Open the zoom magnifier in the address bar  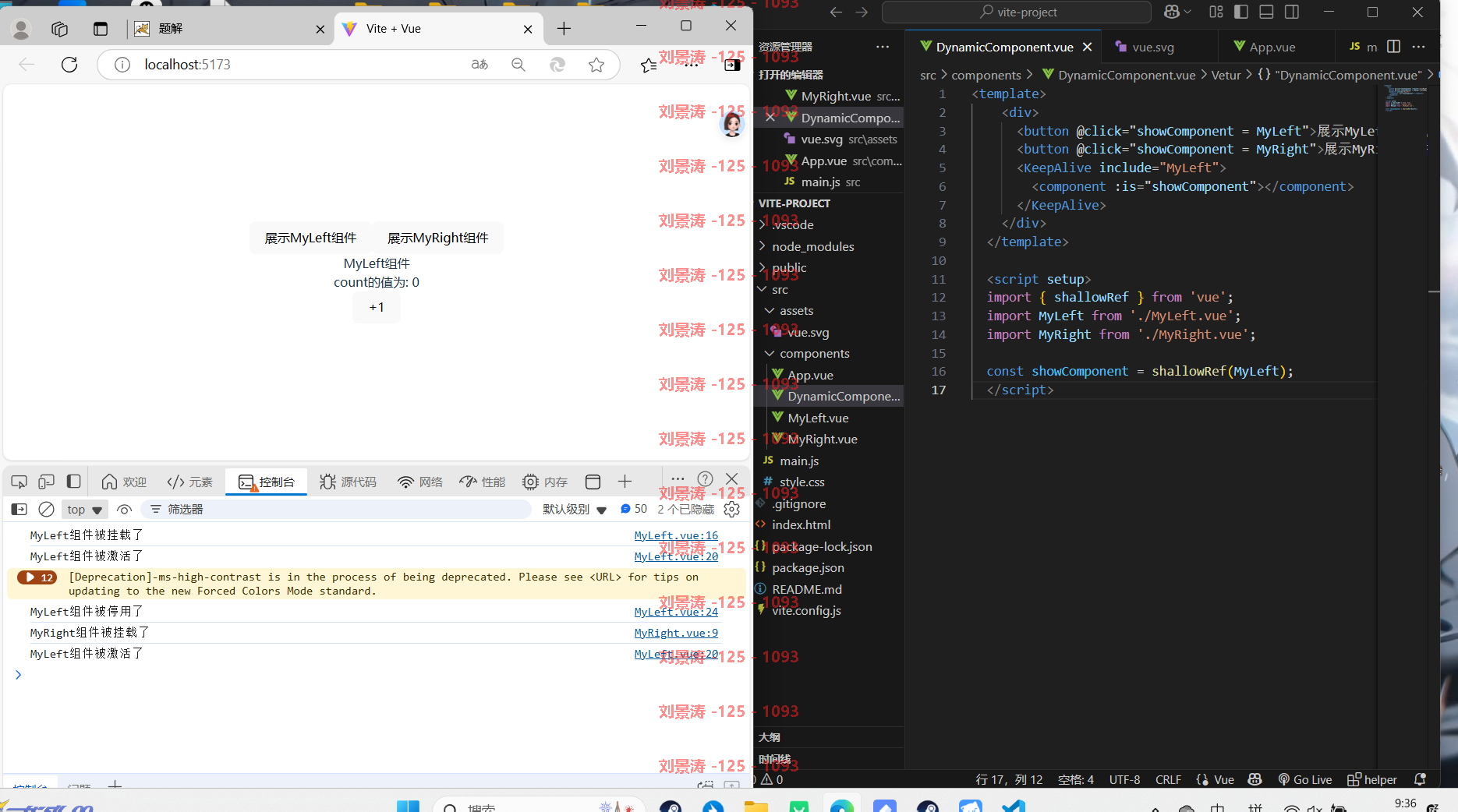coord(518,65)
